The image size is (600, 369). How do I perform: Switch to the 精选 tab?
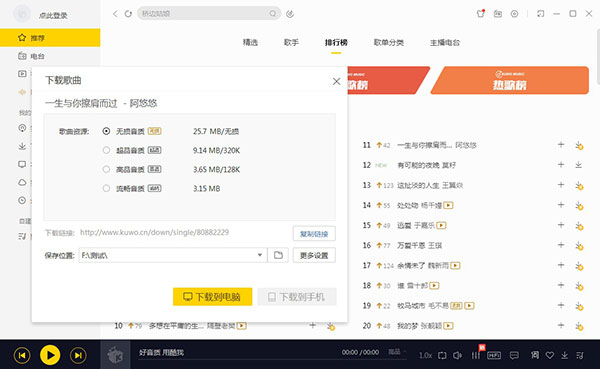(x=250, y=42)
